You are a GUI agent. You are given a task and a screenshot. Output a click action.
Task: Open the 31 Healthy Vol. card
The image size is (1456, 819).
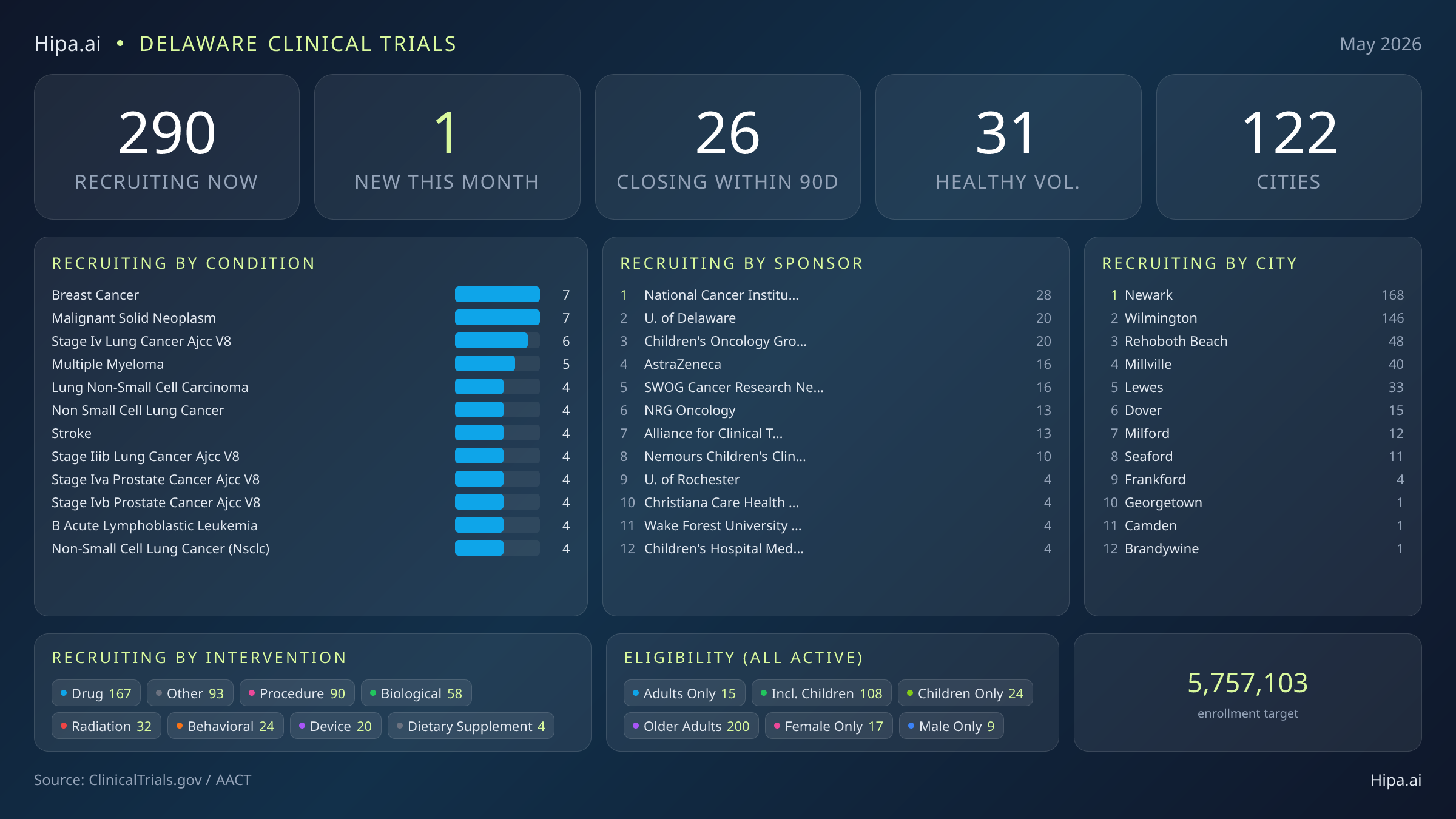(x=1008, y=147)
